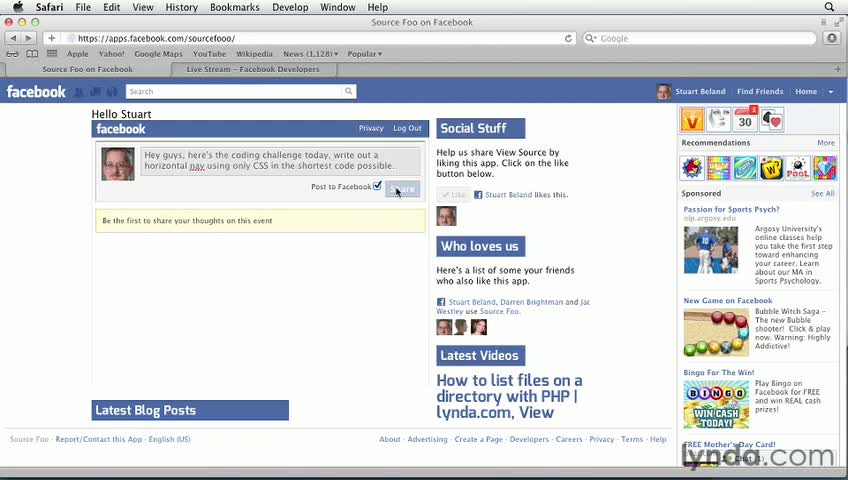The height and width of the screenshot is (480, 848).
Task: Select the Source Foo on Facebook tab
Action: 88,69
